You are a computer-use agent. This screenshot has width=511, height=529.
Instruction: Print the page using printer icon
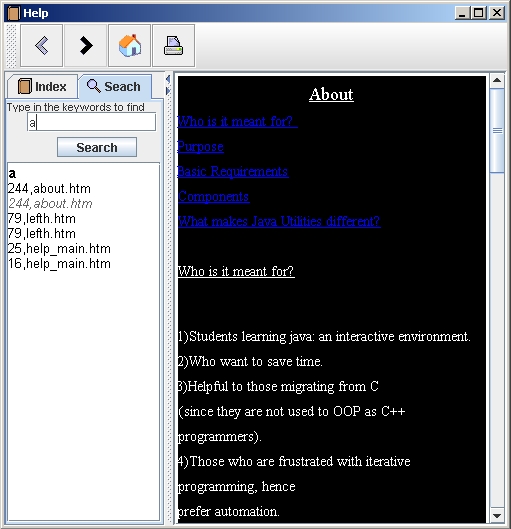pos(173,46)
